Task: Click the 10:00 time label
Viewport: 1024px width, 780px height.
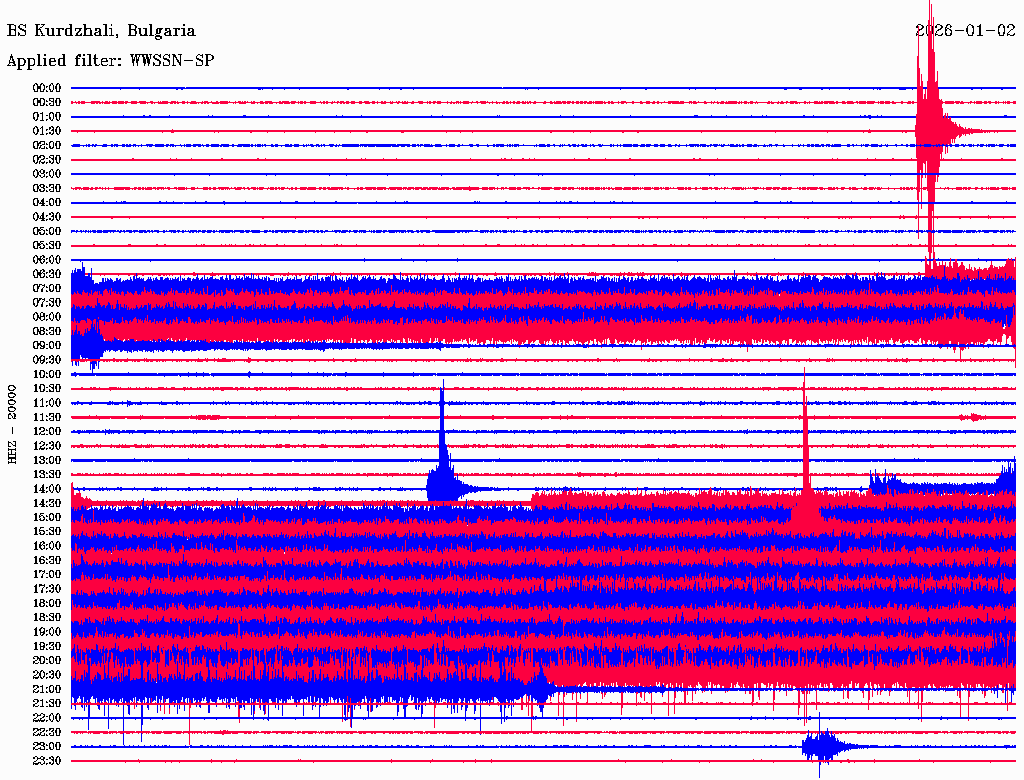Action: tap(47, 374)
